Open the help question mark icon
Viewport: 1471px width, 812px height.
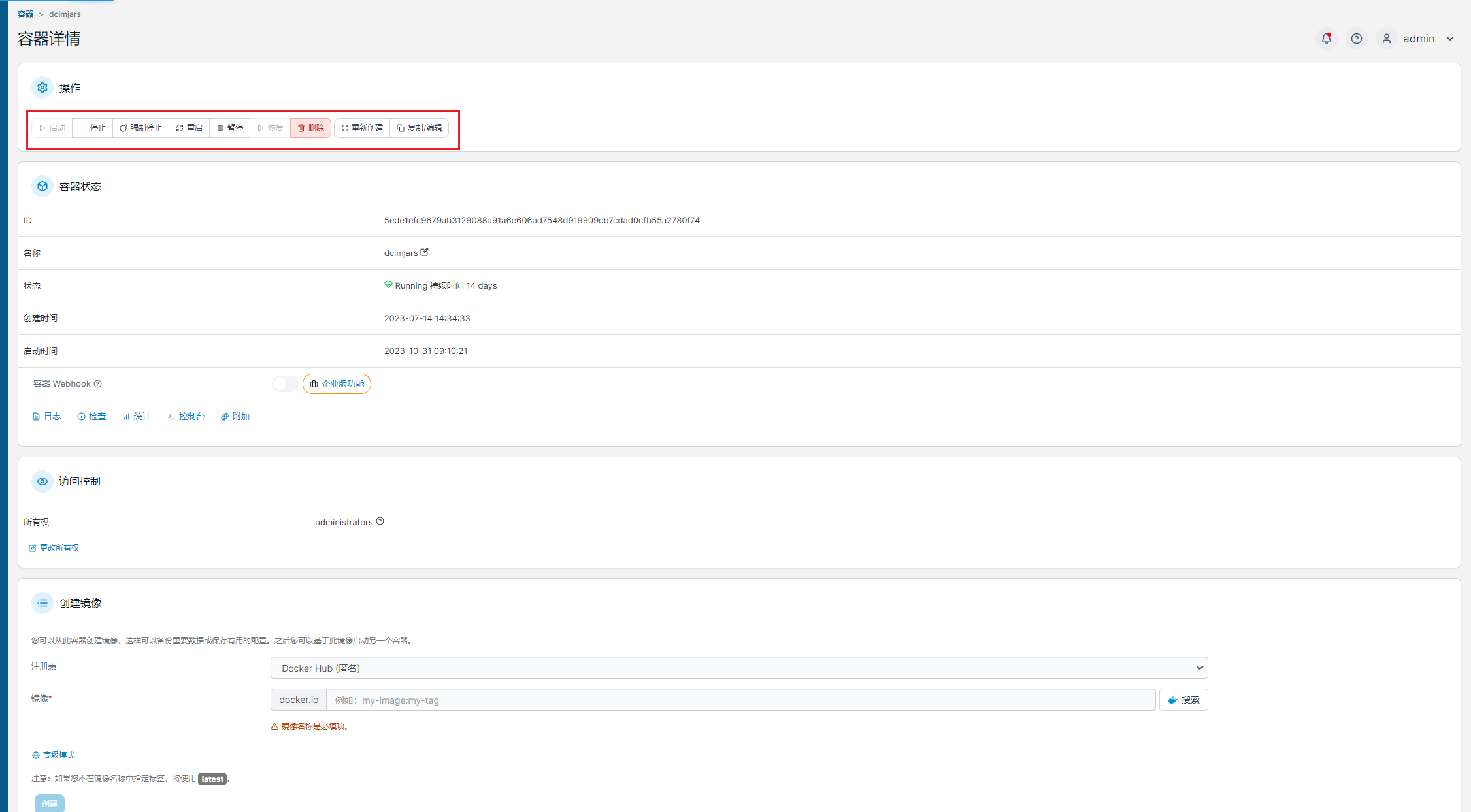(1357, 39)
